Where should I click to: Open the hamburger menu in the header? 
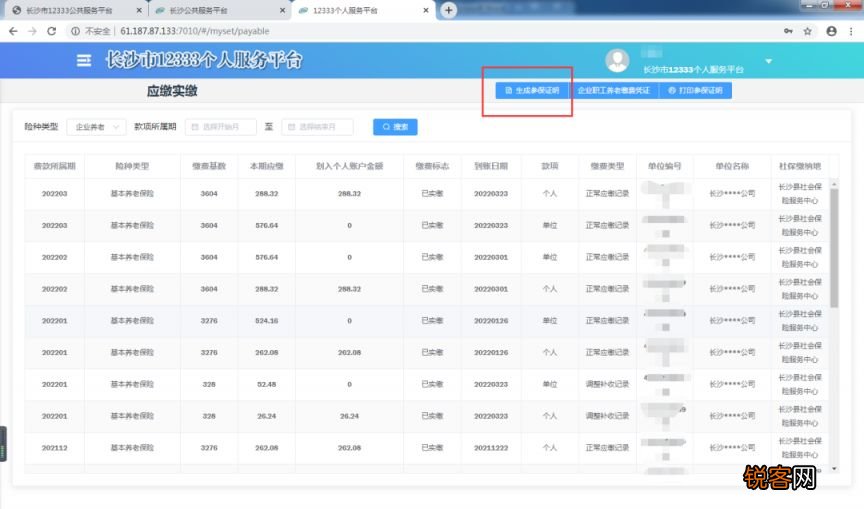pos(84,60)
